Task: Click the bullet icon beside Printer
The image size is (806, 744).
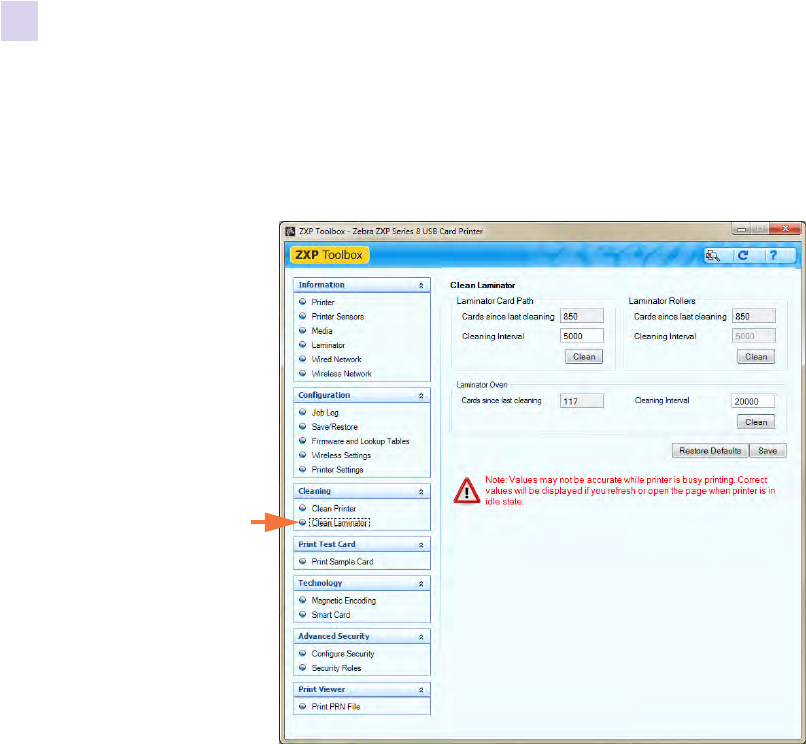Action: [x=303, y=302]
